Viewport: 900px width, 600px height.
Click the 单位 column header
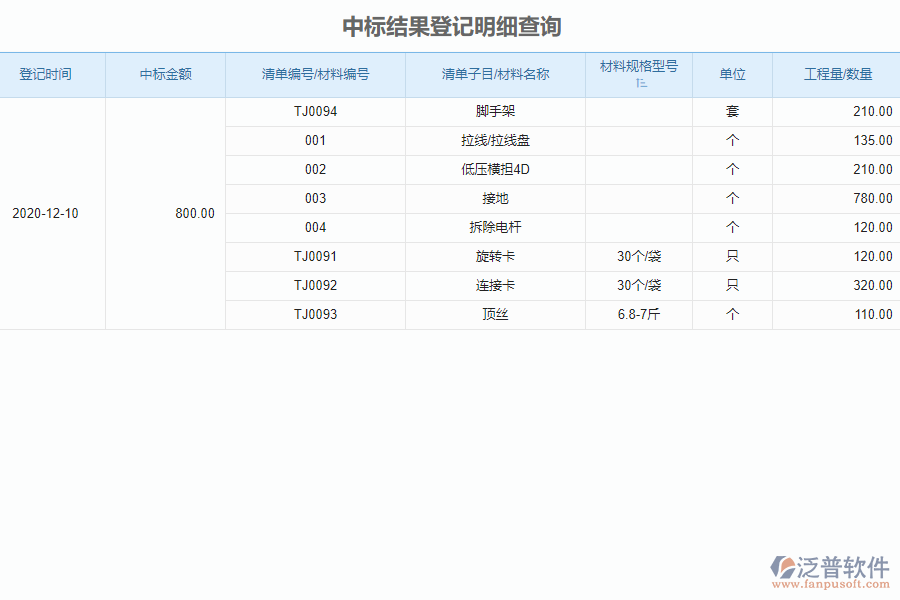[732, 74]
